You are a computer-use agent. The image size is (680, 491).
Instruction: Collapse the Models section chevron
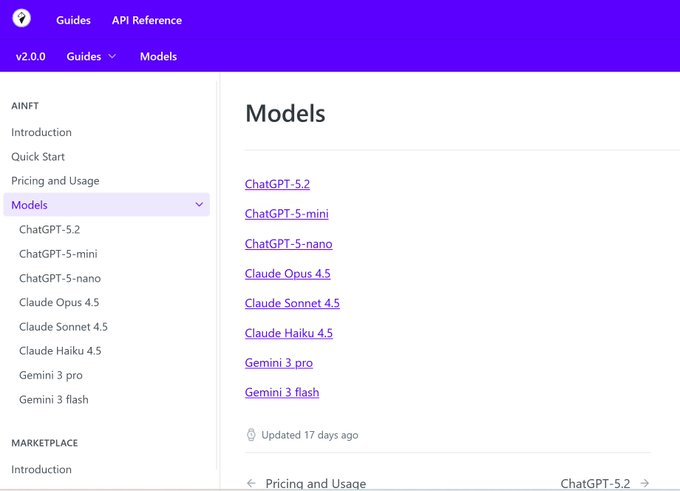coord(199,205)
